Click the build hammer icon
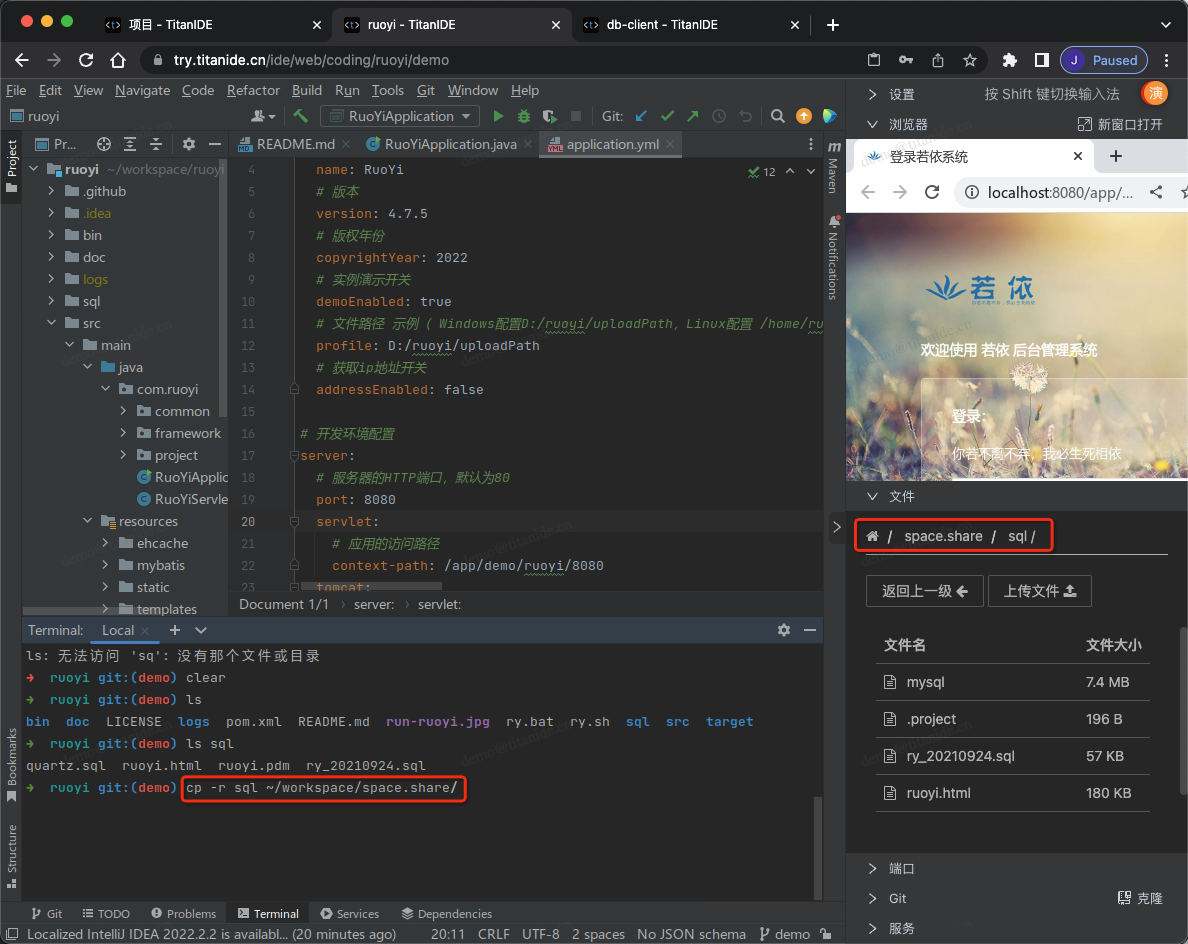This screenshot has width=1188, height=944. 300,117
